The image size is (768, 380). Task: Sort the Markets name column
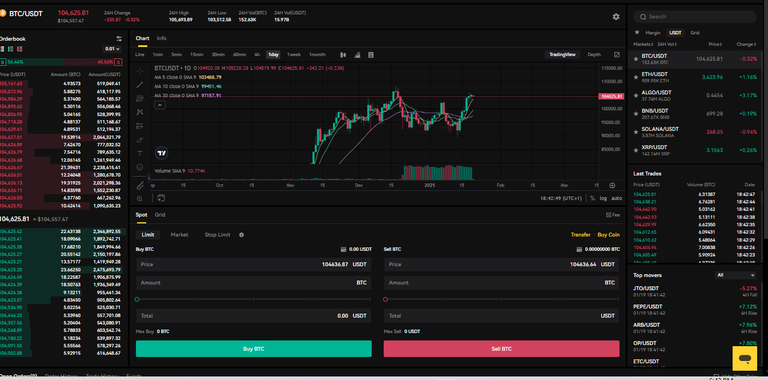click(644, 44)
